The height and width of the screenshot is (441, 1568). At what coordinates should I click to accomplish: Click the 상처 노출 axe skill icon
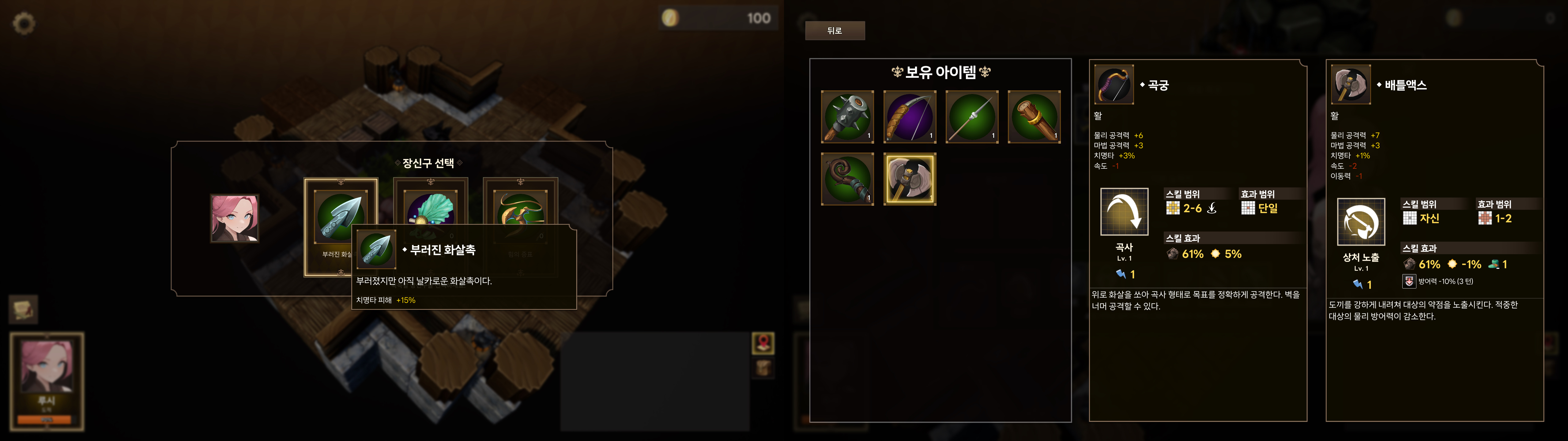tap(1361, 222)
